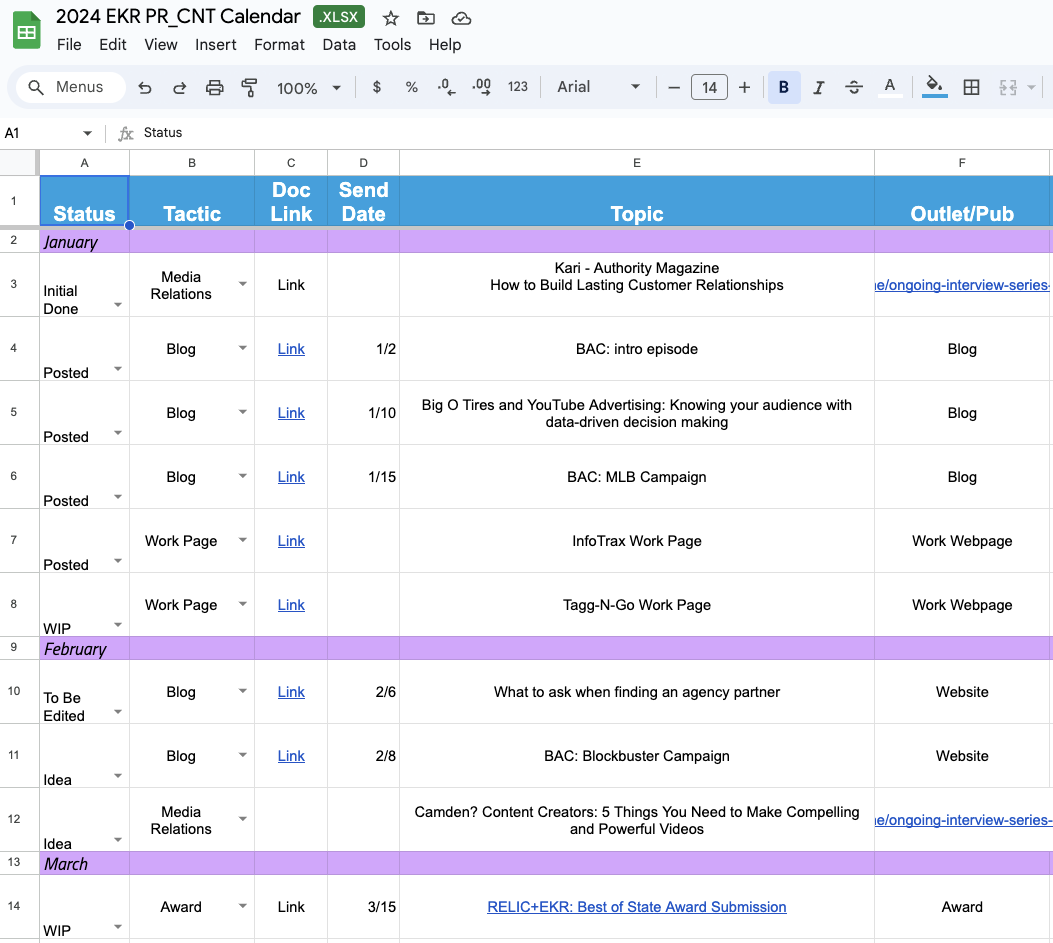This screenshot has height=943, width=1053.
Task: Open the Data menu
Action: pyautogui.click(x=339, y=44)
